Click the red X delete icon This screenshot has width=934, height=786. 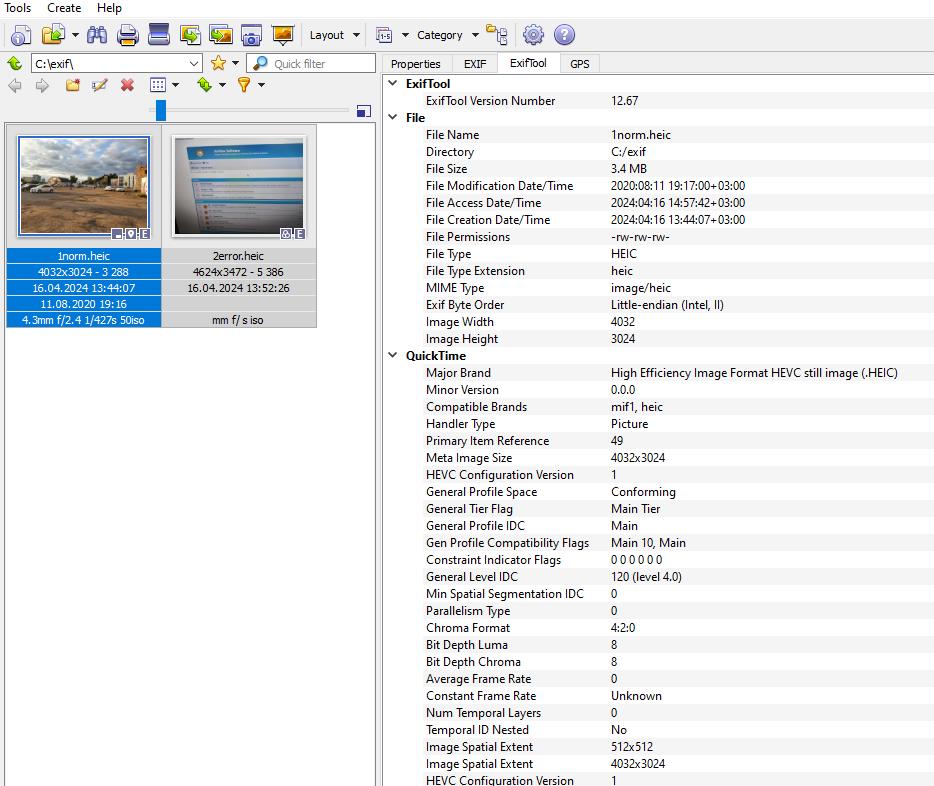[127, 85]
